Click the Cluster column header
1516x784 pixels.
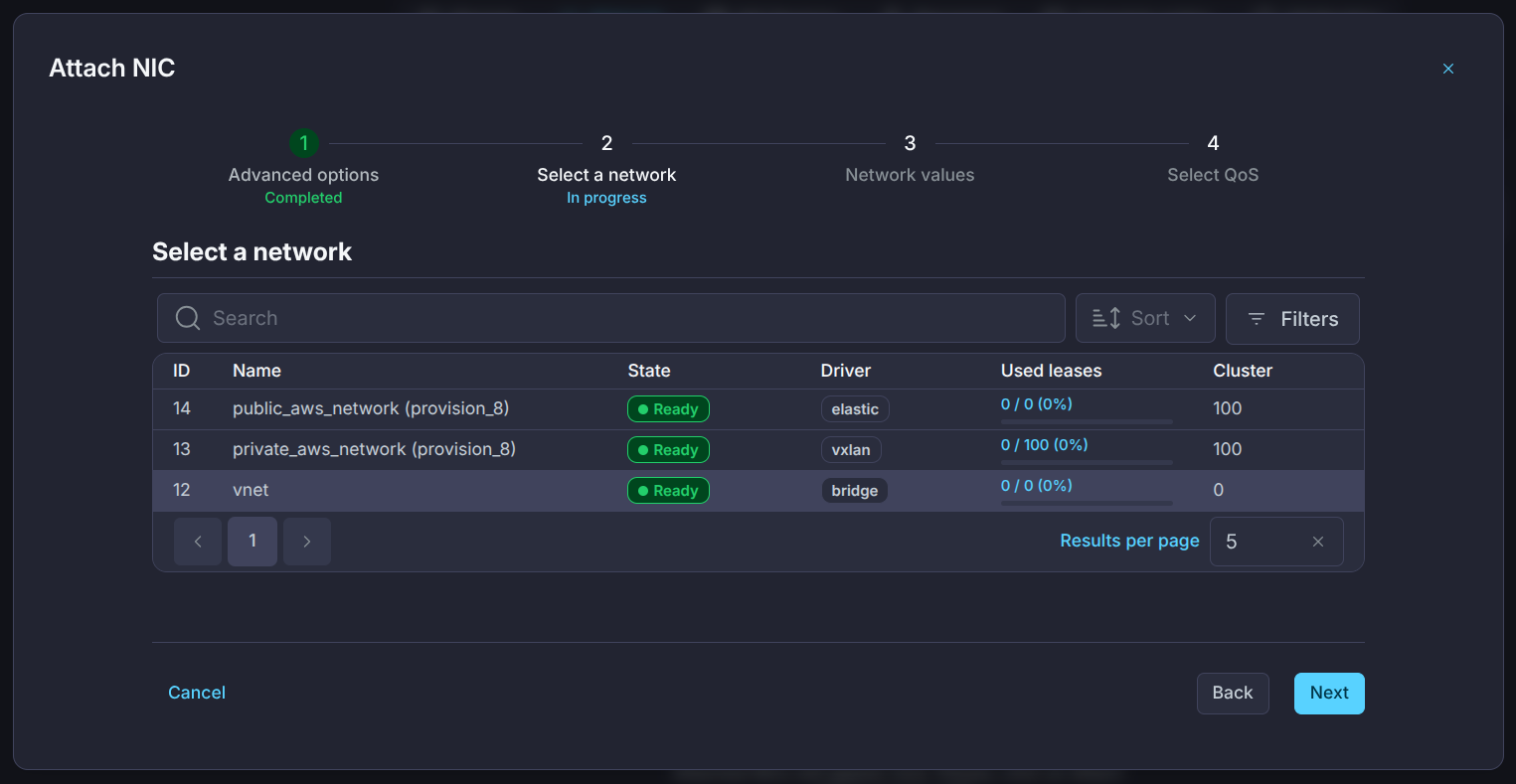pyautogui.click(x=1243, y=371)
